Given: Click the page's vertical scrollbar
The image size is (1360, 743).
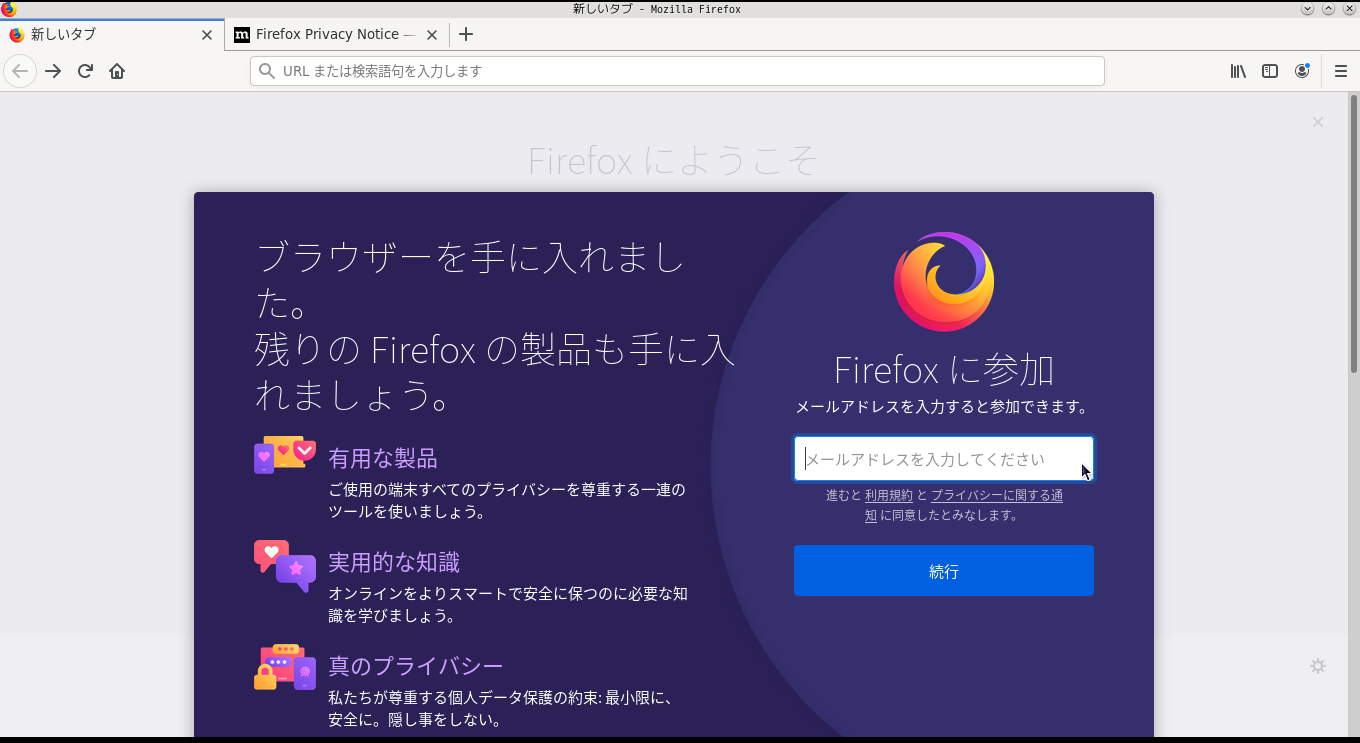Looking at the screenshot, I should [x=1354, y=232].
